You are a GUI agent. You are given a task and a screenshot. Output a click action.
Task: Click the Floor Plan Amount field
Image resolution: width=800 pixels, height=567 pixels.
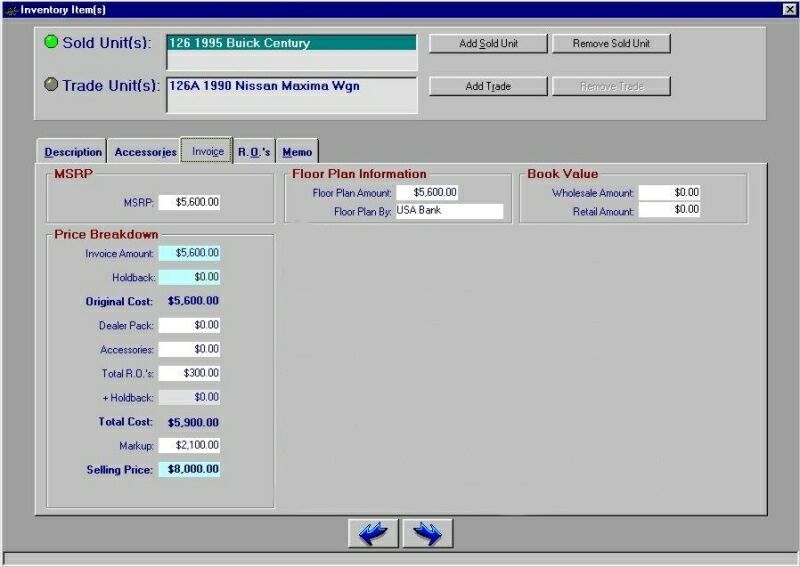tap(427, 192)
